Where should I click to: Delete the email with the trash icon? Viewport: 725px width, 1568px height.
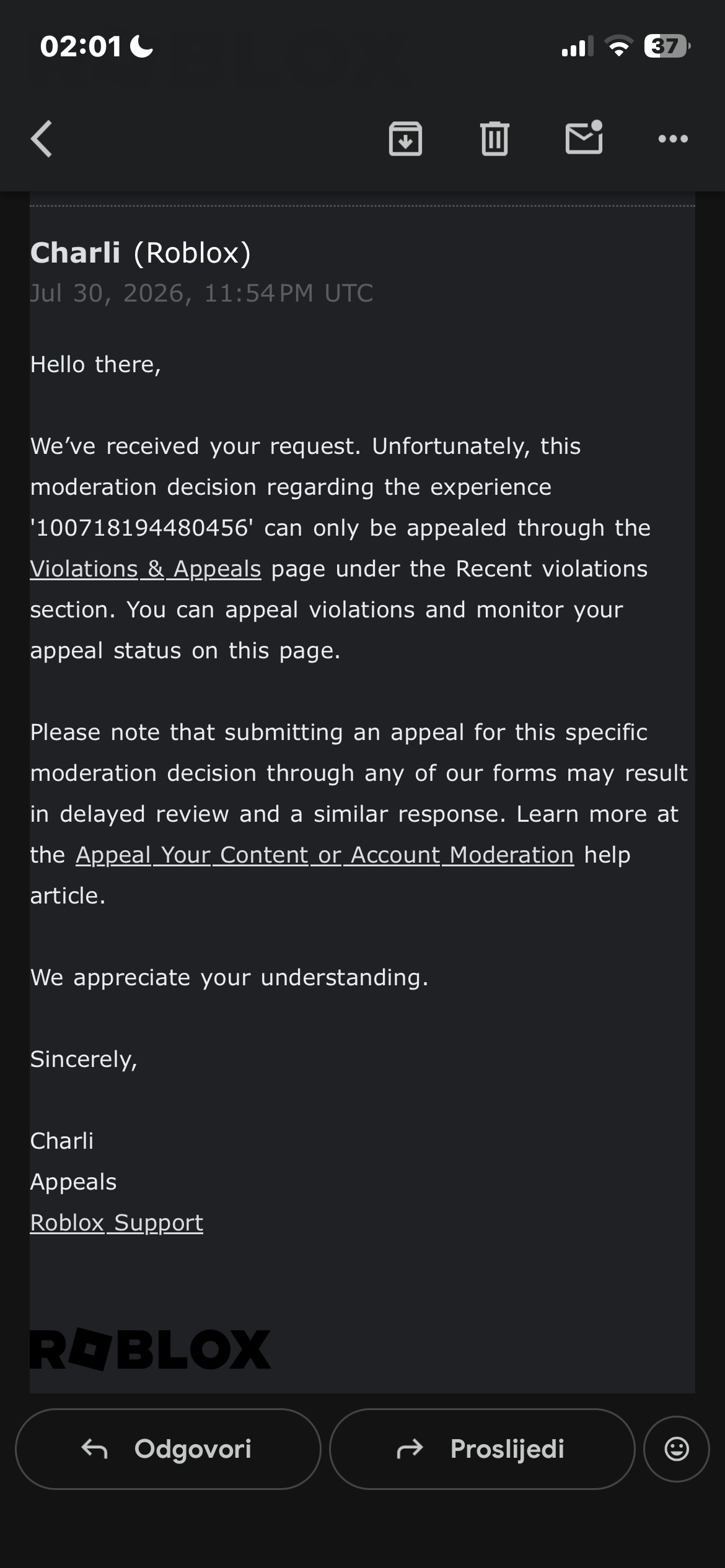pos(494,139)
